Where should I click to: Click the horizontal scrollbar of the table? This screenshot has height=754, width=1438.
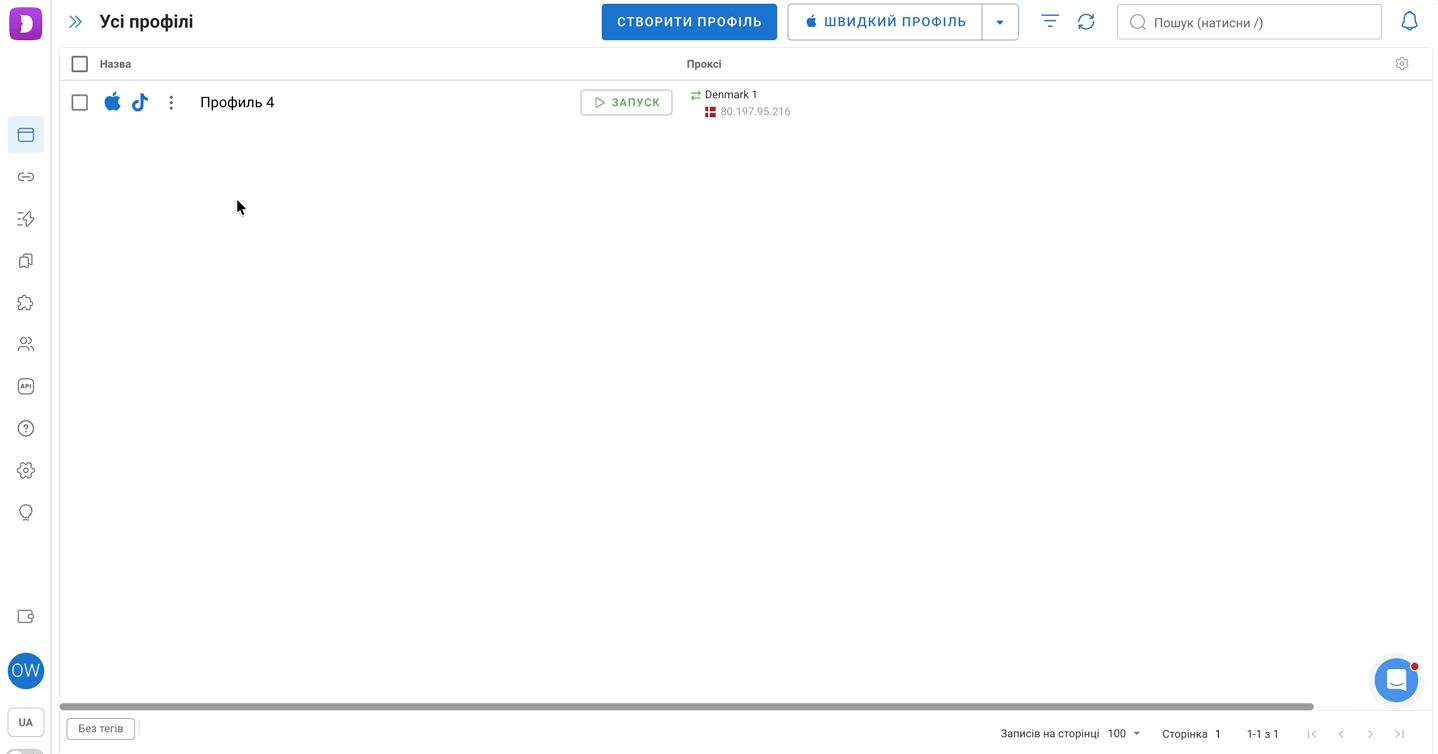[686, 707]
